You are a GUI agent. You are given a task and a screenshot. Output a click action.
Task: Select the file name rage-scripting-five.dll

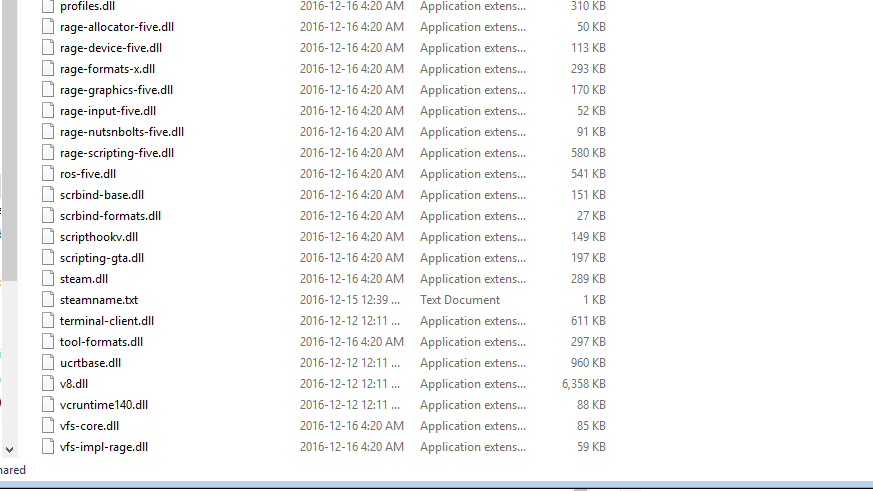pos(117,153)
